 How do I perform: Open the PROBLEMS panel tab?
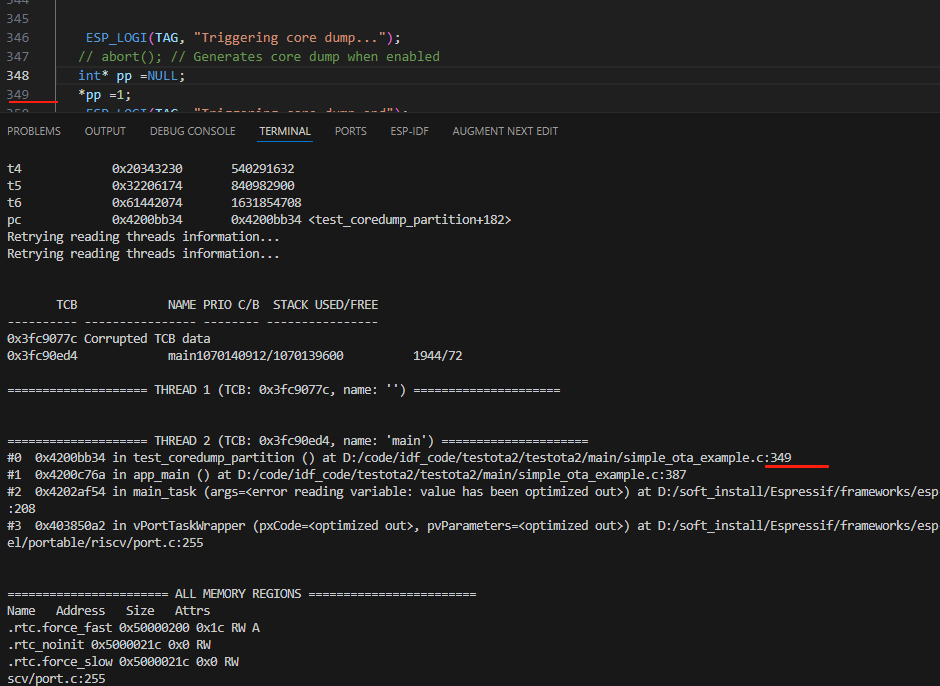pyautogui.click(x=34, y=131)
